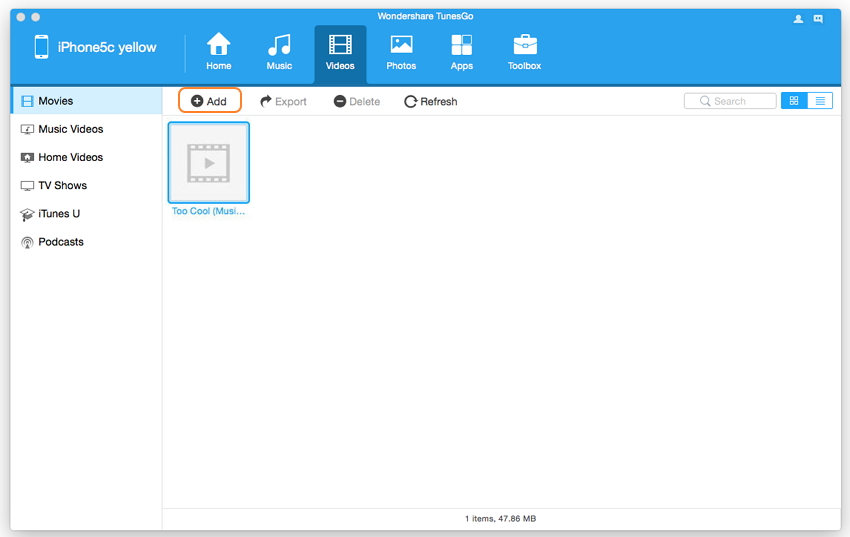Switch to list view
This screenshot has width=850, height=537.
pos(820,101)
